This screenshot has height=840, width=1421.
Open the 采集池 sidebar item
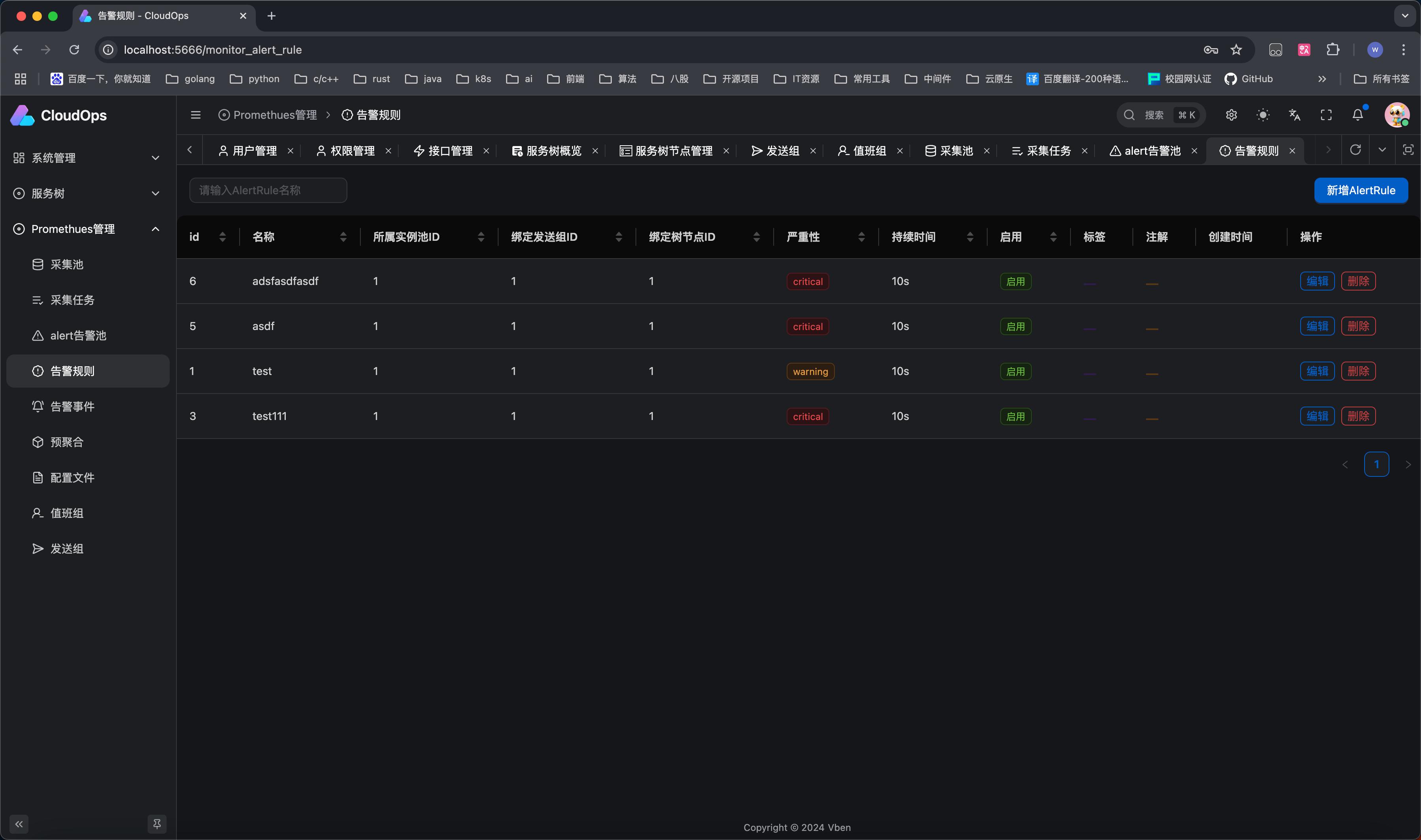pos(88,264)
